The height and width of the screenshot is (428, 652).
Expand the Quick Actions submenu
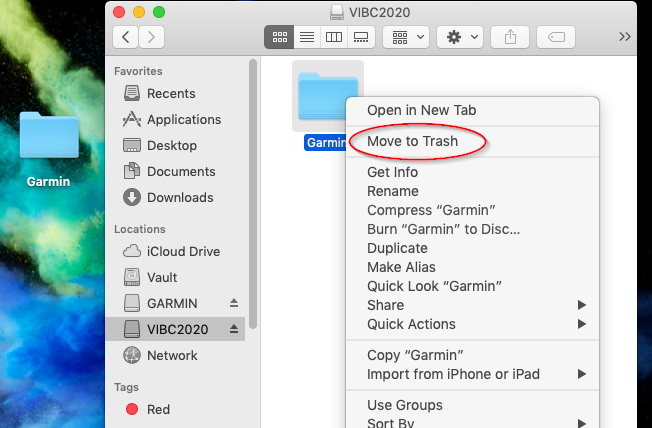coord(472,324)
